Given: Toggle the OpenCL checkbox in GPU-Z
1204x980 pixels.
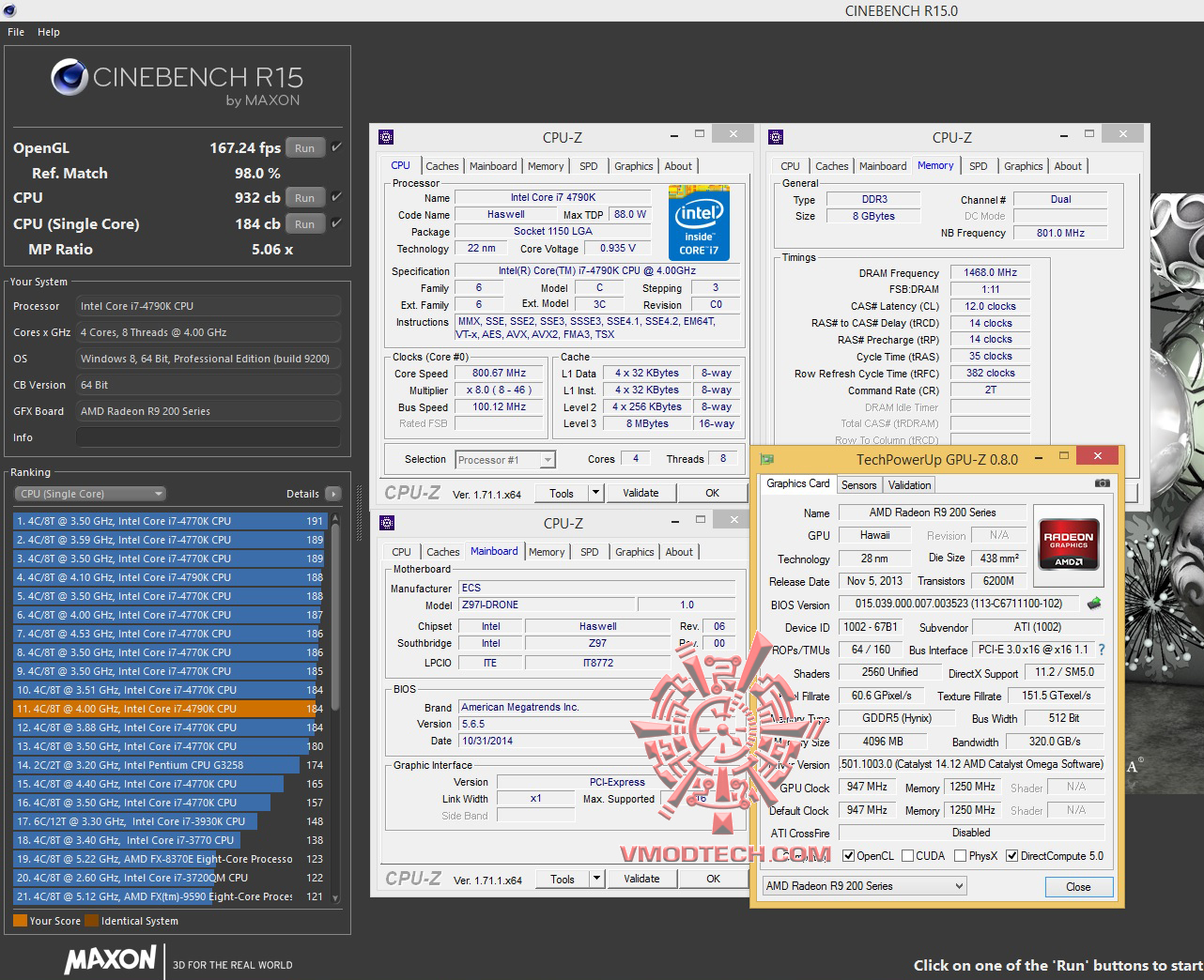Looking at the screenshot, I should point(848,856).
